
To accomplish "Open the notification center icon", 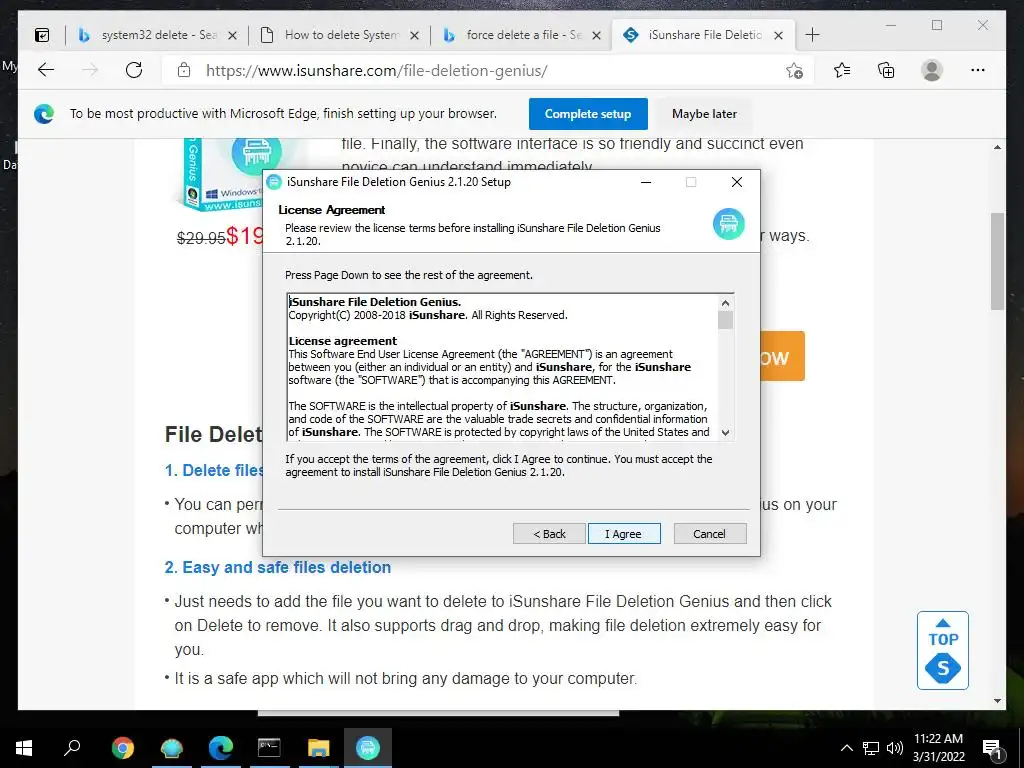I will [991, 749].
